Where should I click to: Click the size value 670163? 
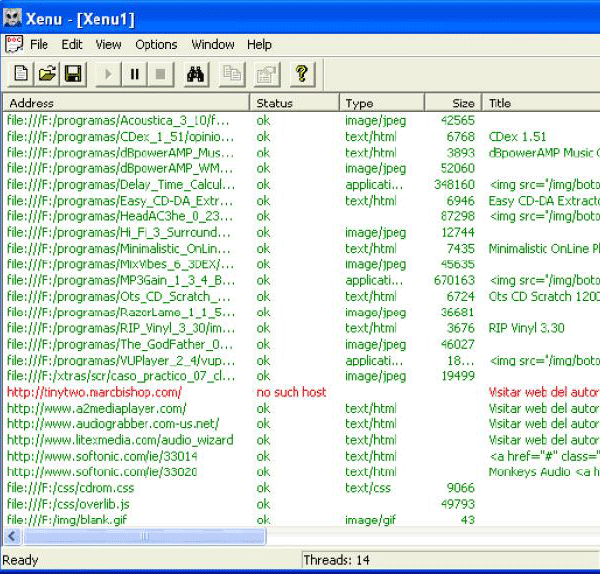click(454, 280)
